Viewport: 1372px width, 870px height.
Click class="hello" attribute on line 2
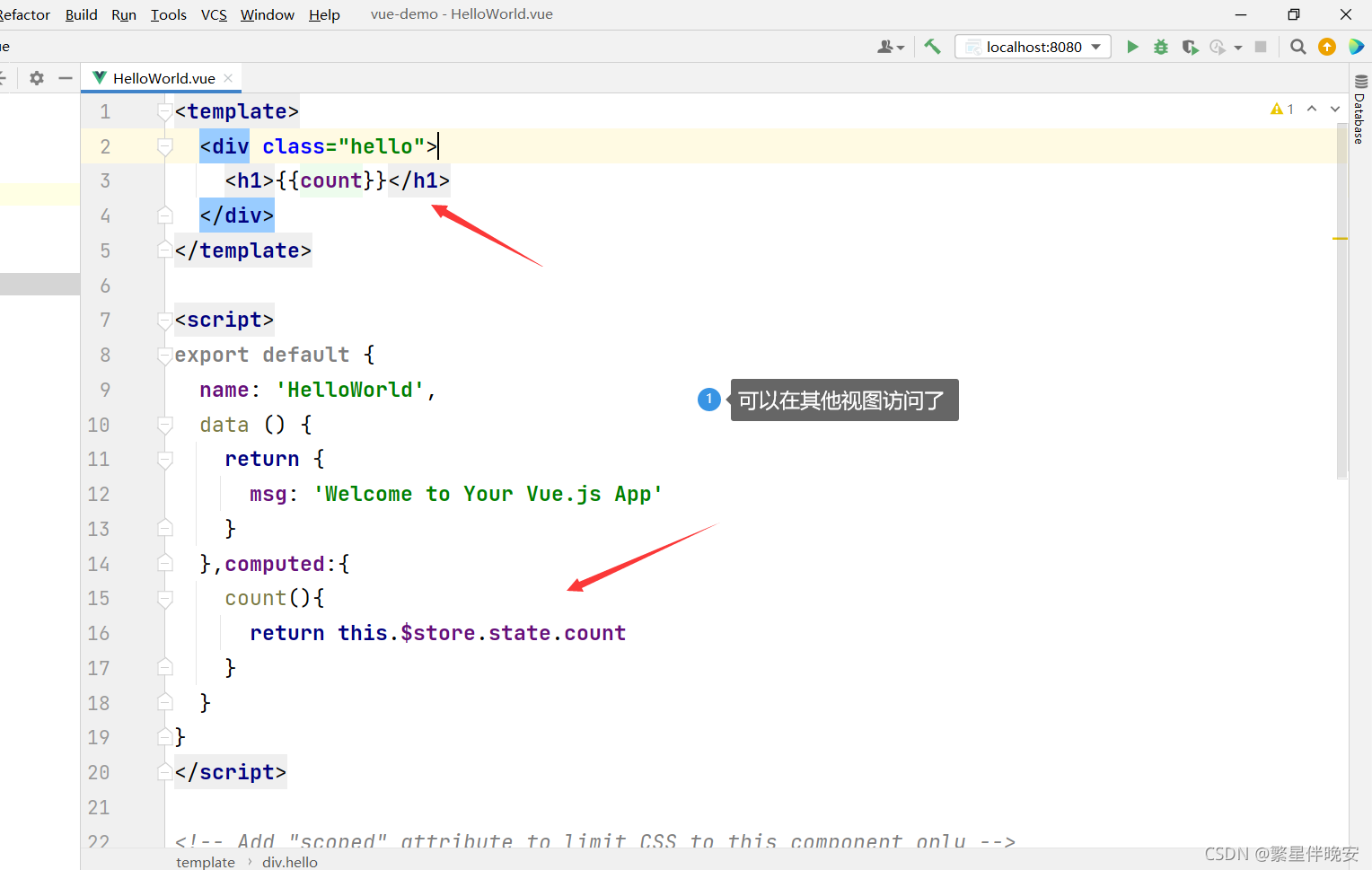tap(344, 146)
